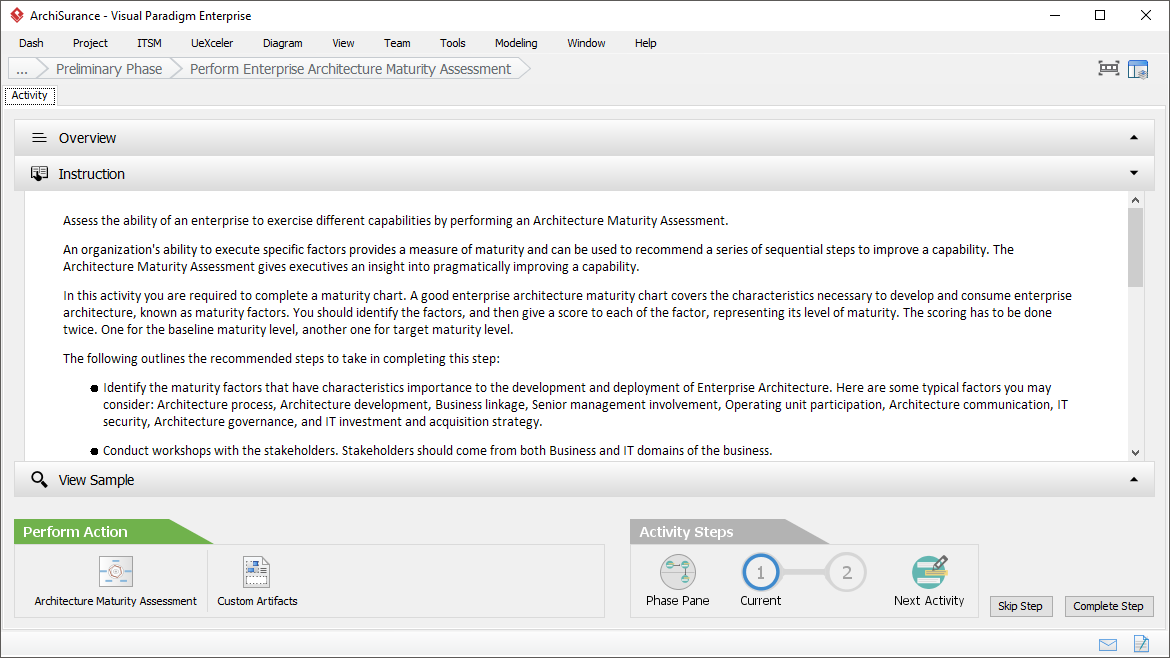Navigate to Preliminary Phase breadcrumb
1170x658 pixels.
tap(109, 69)
